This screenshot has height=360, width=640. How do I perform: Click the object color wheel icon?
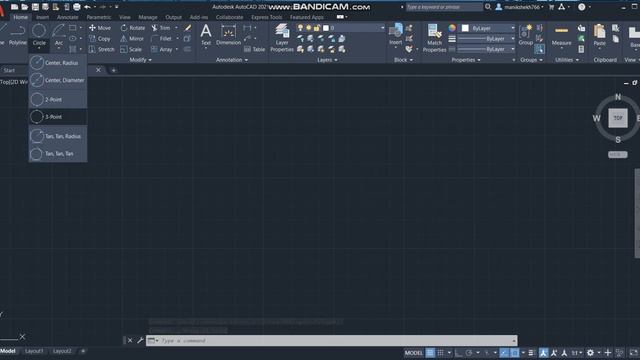[452, 28]
